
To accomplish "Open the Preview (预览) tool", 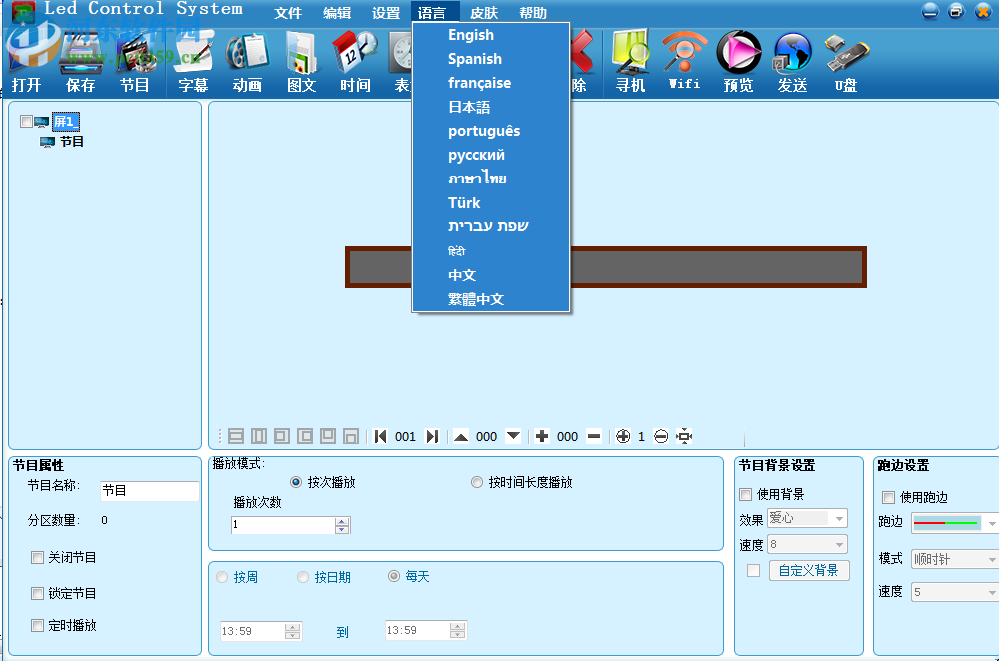I will coord(738,60).
